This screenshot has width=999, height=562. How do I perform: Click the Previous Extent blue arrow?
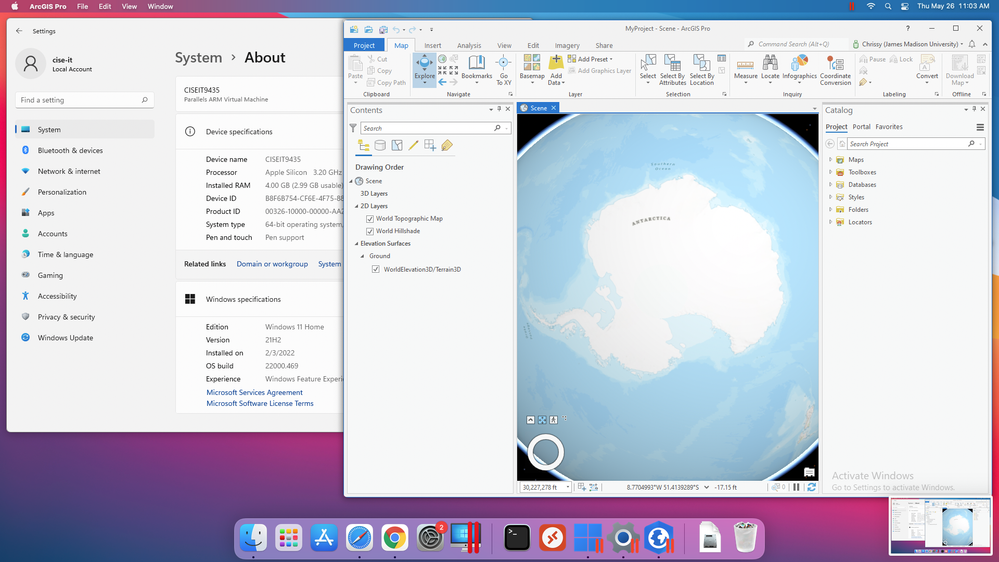click(442, 82)
